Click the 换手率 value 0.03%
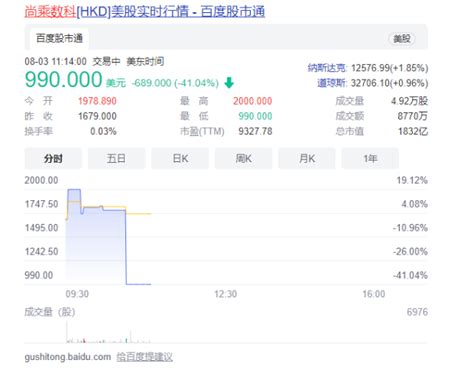Image resolution: width=474 pixels, height=373 pixels. coord(103,131)
